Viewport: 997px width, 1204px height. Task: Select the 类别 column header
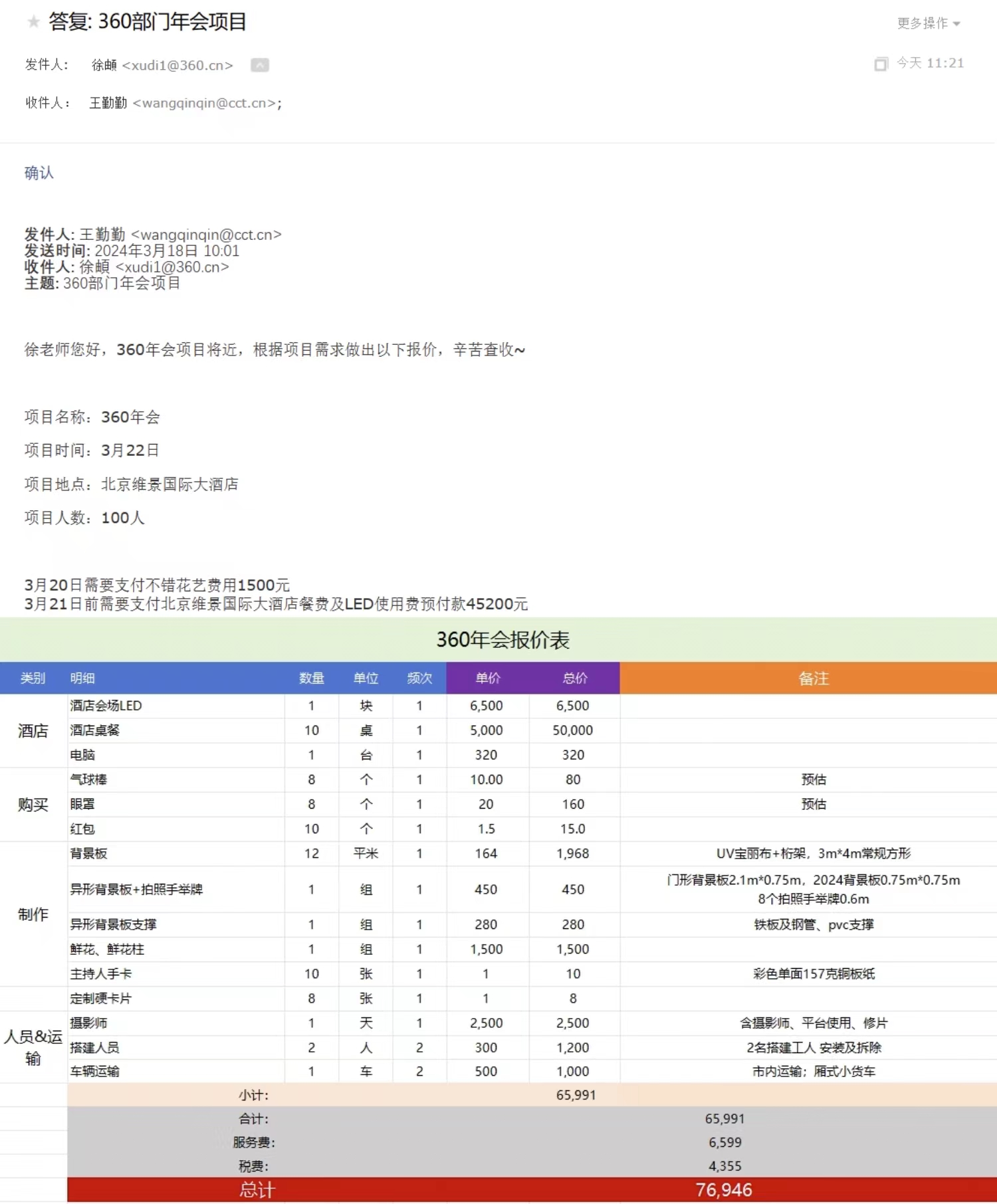33,678
